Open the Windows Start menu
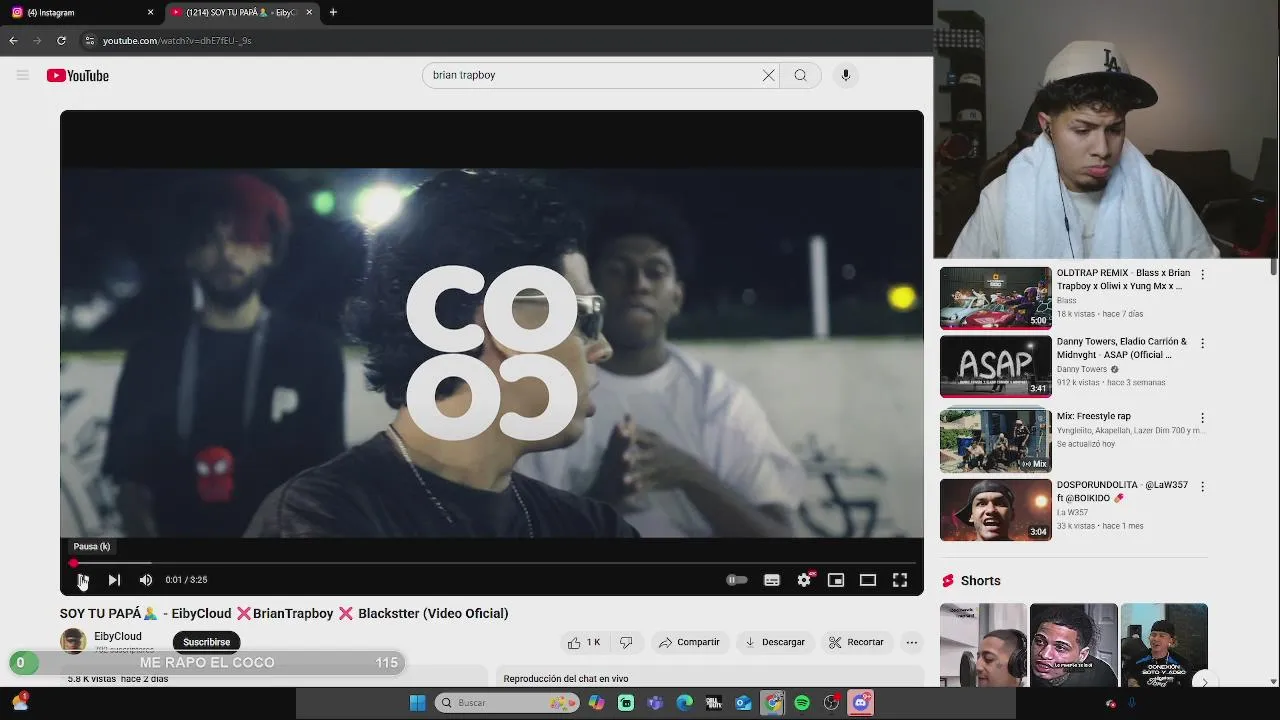1280x720 pixels. tap(417, 703)
